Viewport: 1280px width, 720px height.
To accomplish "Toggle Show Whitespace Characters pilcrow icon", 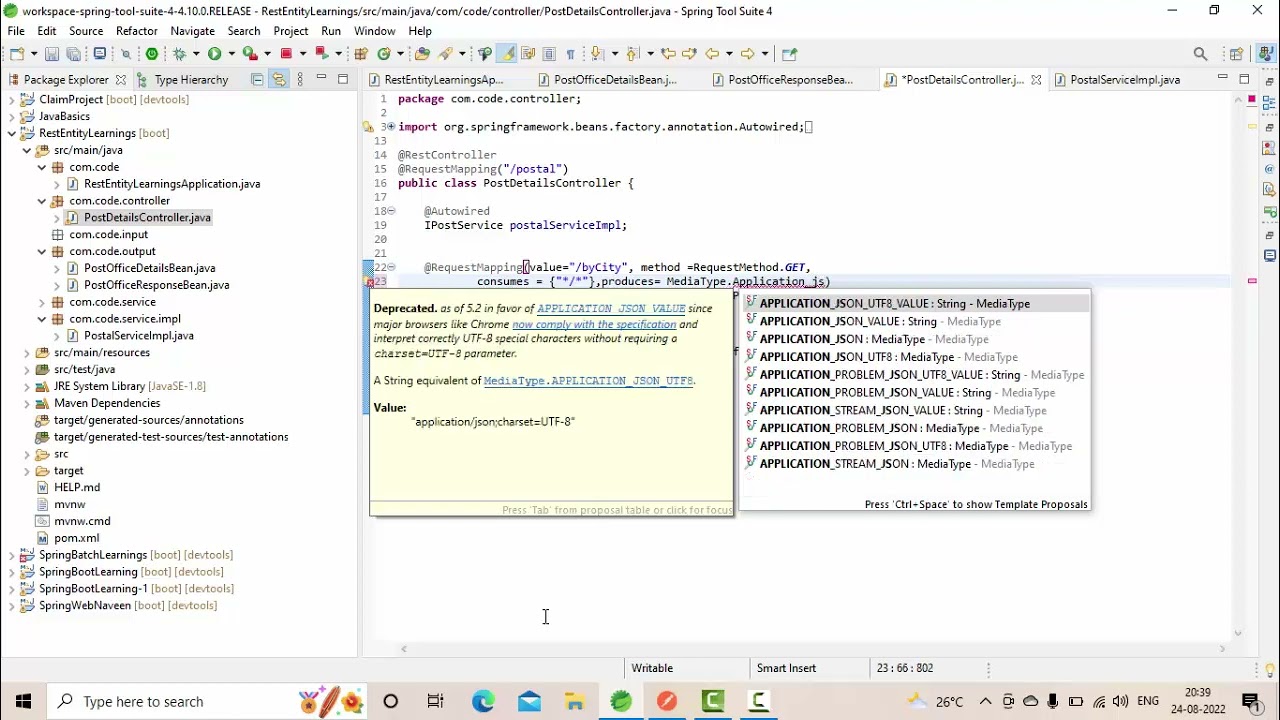I will click(570, 53).
